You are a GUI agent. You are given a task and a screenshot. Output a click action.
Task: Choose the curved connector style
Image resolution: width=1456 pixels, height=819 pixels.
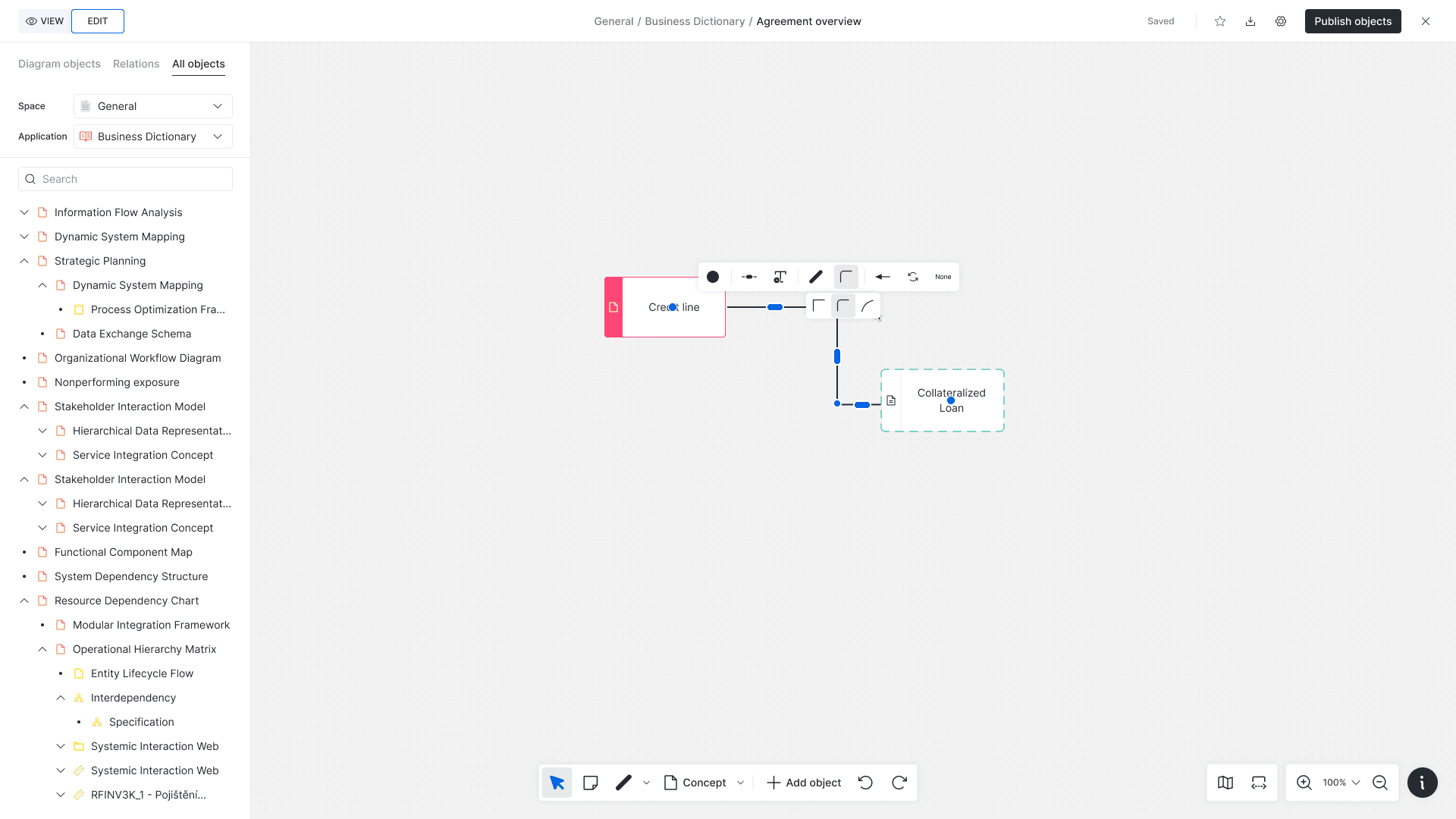[868, 306]
